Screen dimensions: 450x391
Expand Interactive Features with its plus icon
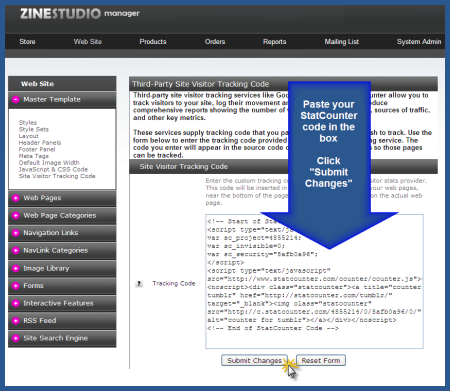(x=16, y=303)
